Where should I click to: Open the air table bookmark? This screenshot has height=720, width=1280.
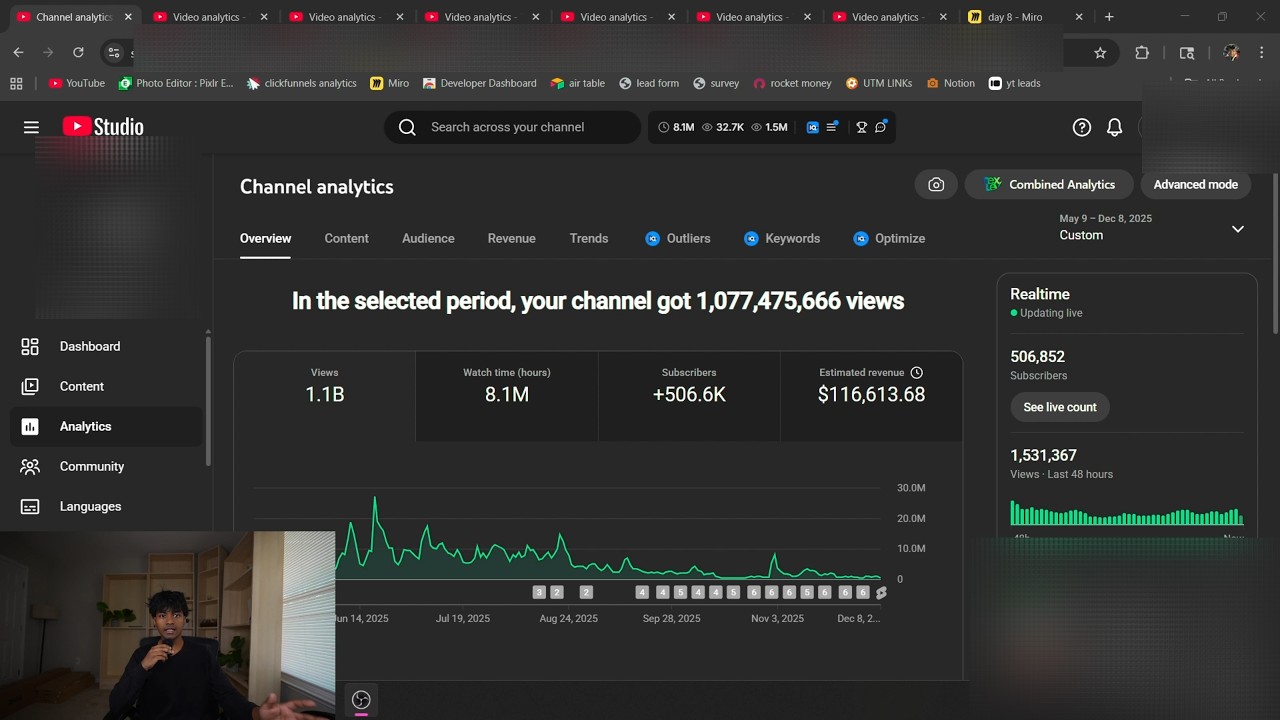(578, 83)
